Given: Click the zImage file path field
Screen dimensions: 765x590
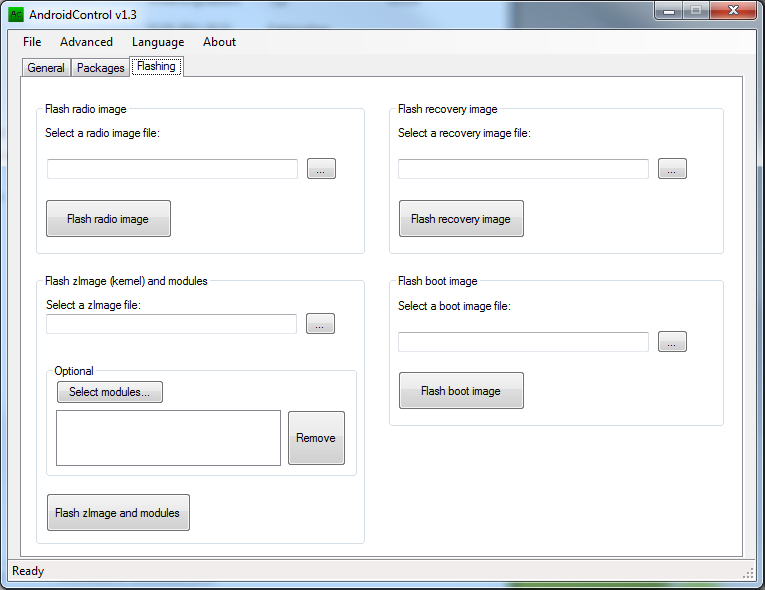Looking at the screenshot, I should 171,324.
